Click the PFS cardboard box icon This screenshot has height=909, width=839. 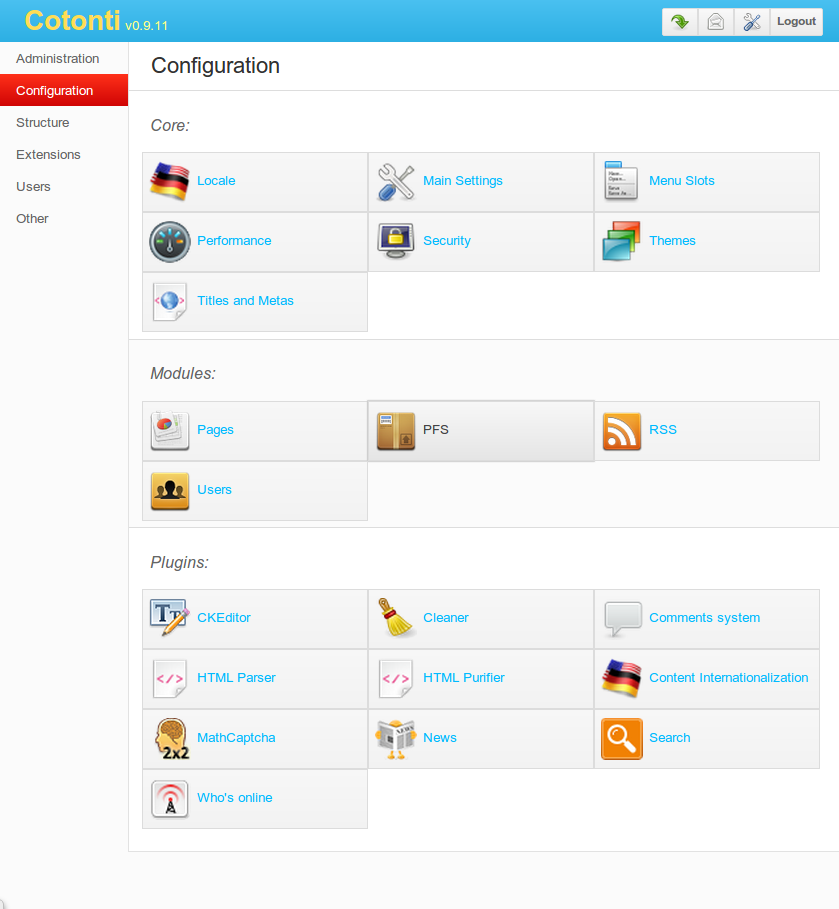395,431
